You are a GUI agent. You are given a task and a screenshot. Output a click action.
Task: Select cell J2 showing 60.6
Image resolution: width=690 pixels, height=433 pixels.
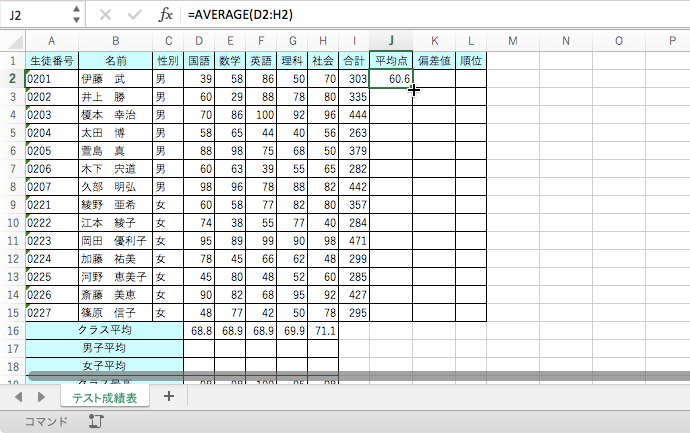tap(391, 79)
